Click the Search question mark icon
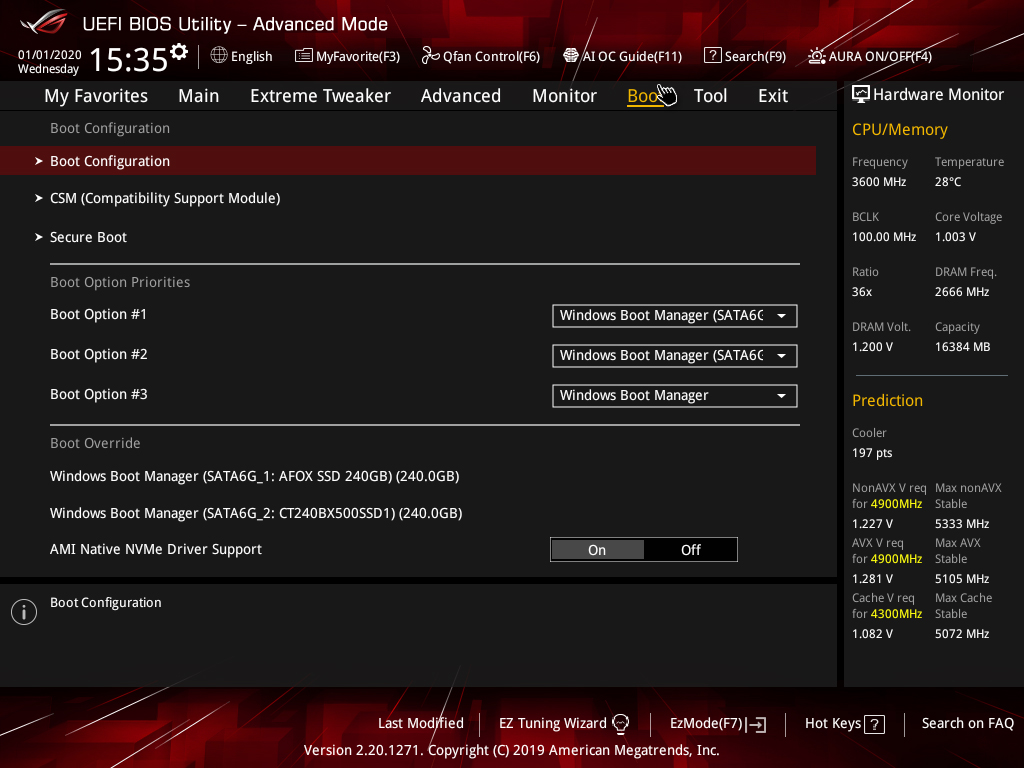This screenshot has width=1024, height=768. (x=712, y=56)
